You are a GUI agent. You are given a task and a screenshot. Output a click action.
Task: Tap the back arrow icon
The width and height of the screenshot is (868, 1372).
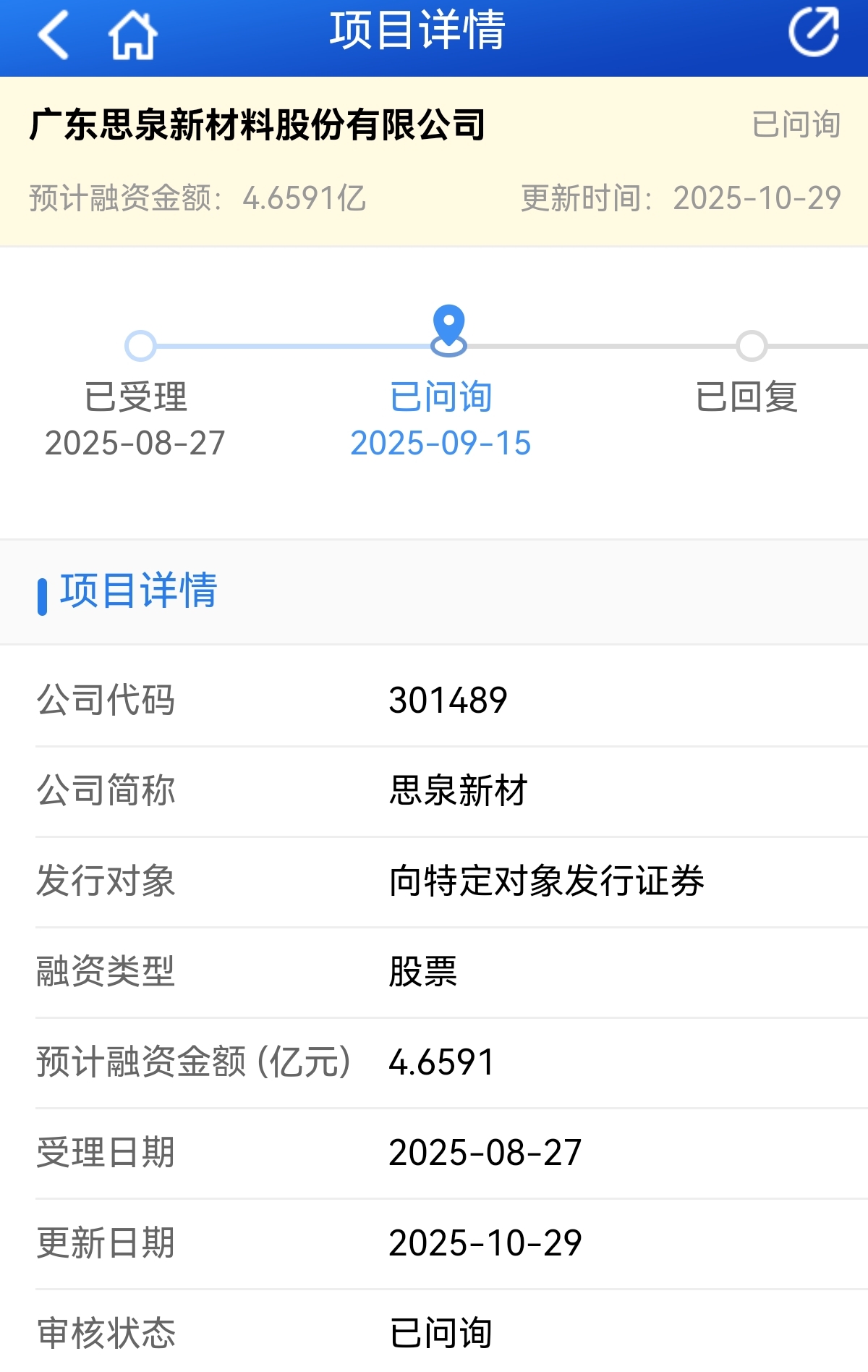pyautogui.click(x=53, y=34)
